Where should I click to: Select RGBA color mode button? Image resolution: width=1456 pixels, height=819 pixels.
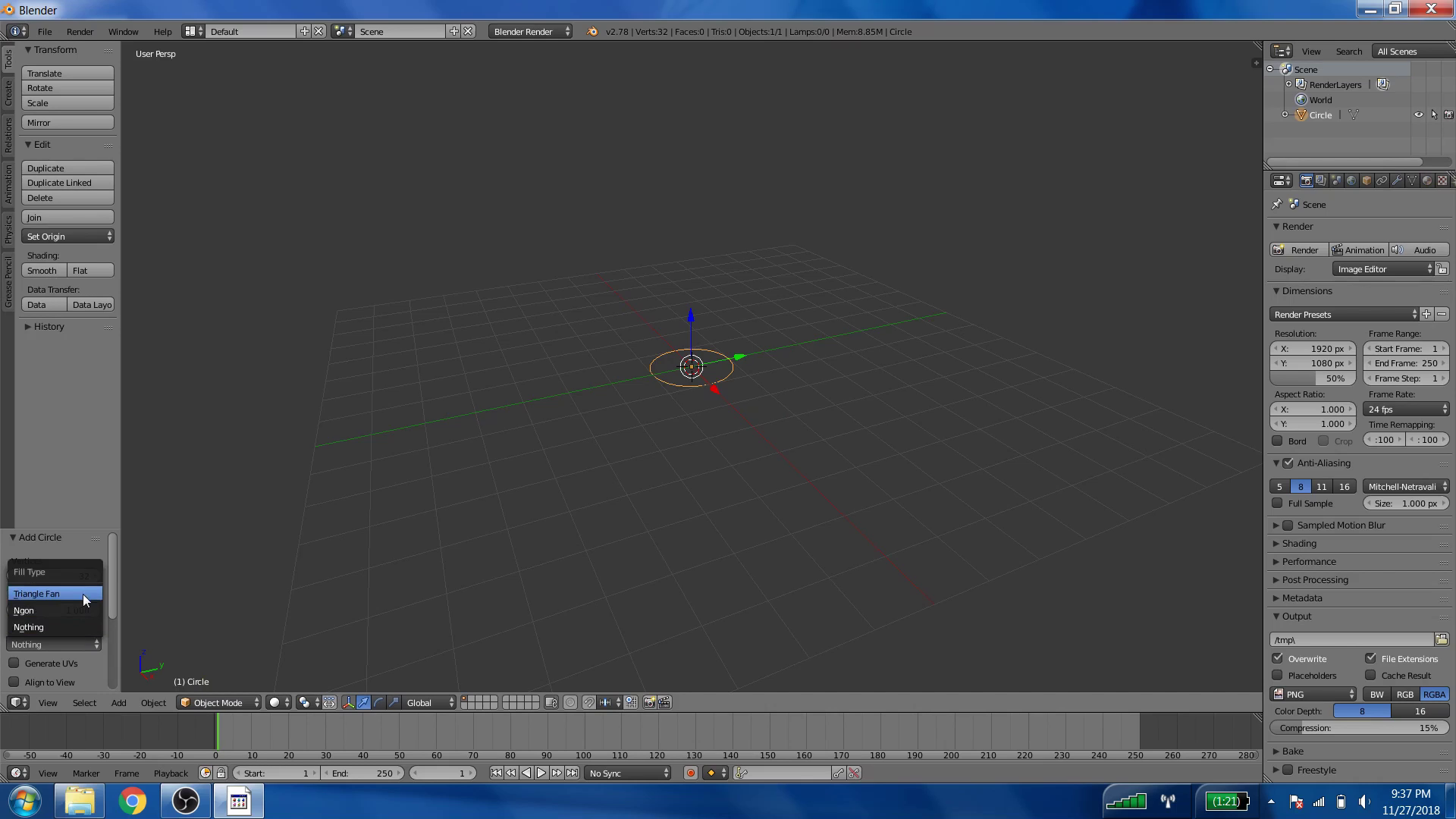point(1434,694)
